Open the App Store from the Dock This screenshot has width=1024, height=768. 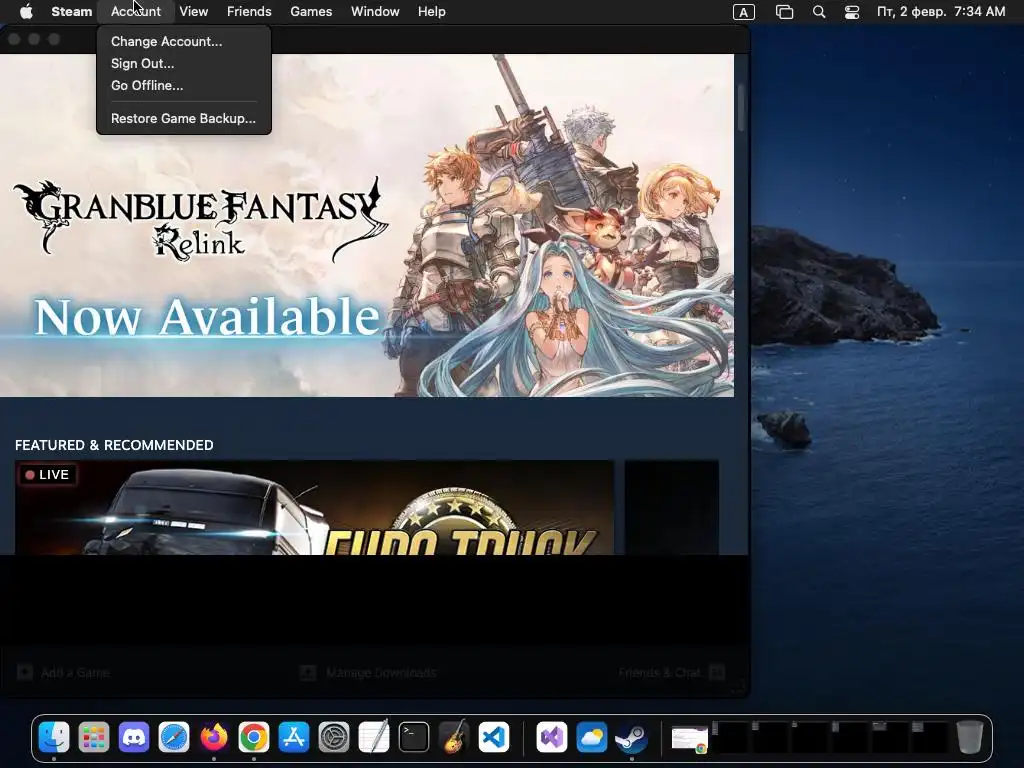[x=294, y=737]
